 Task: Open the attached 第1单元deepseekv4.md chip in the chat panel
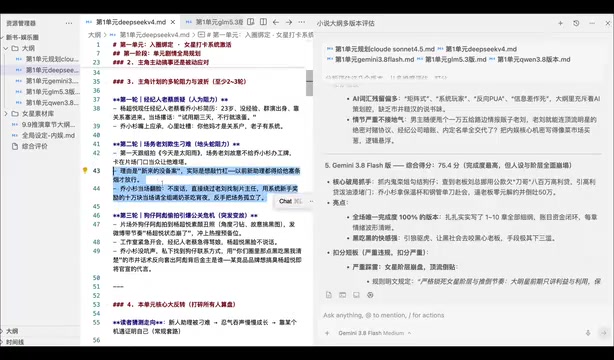[x=477, y=49]
